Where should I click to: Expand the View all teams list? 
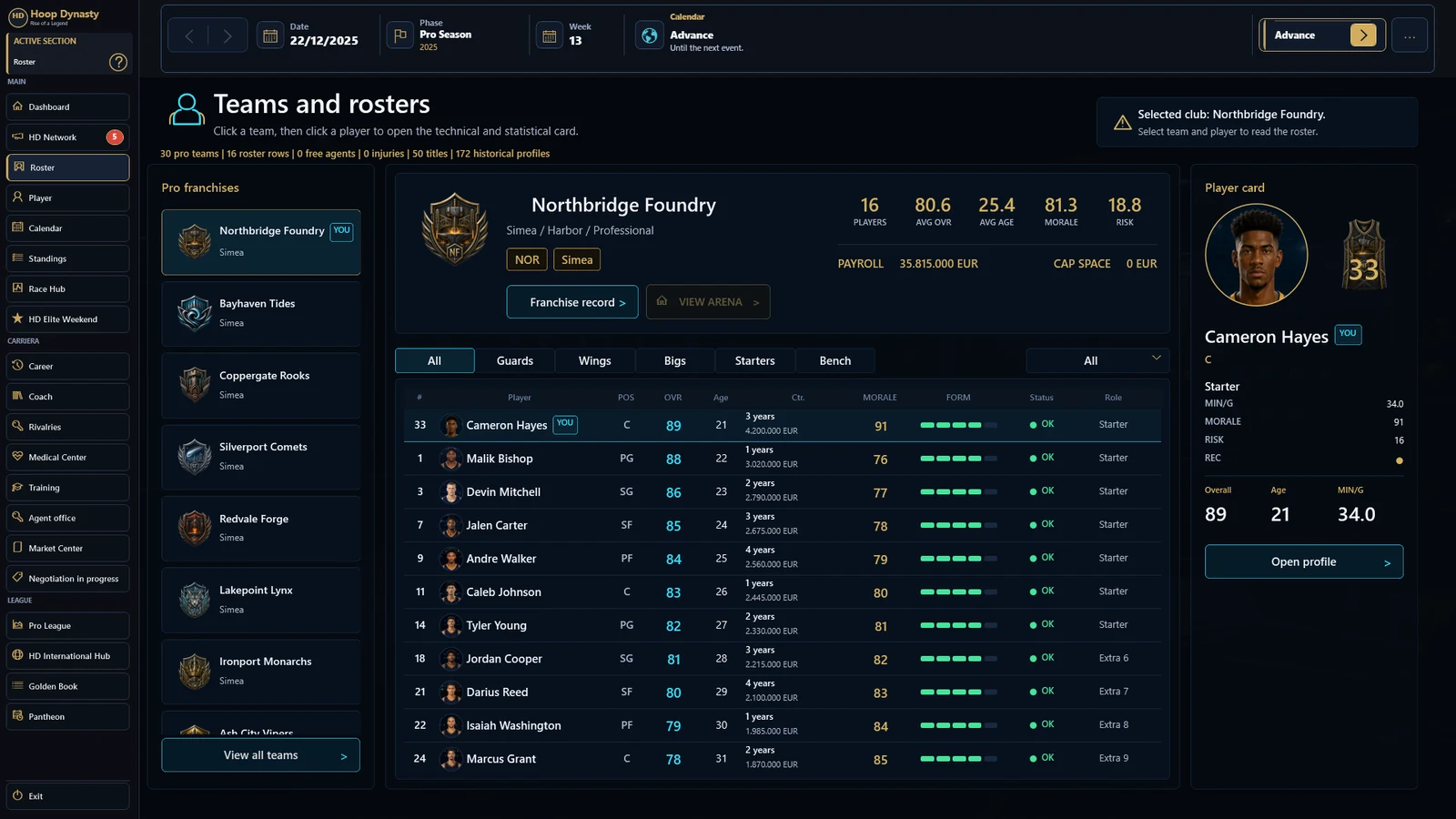261,755
